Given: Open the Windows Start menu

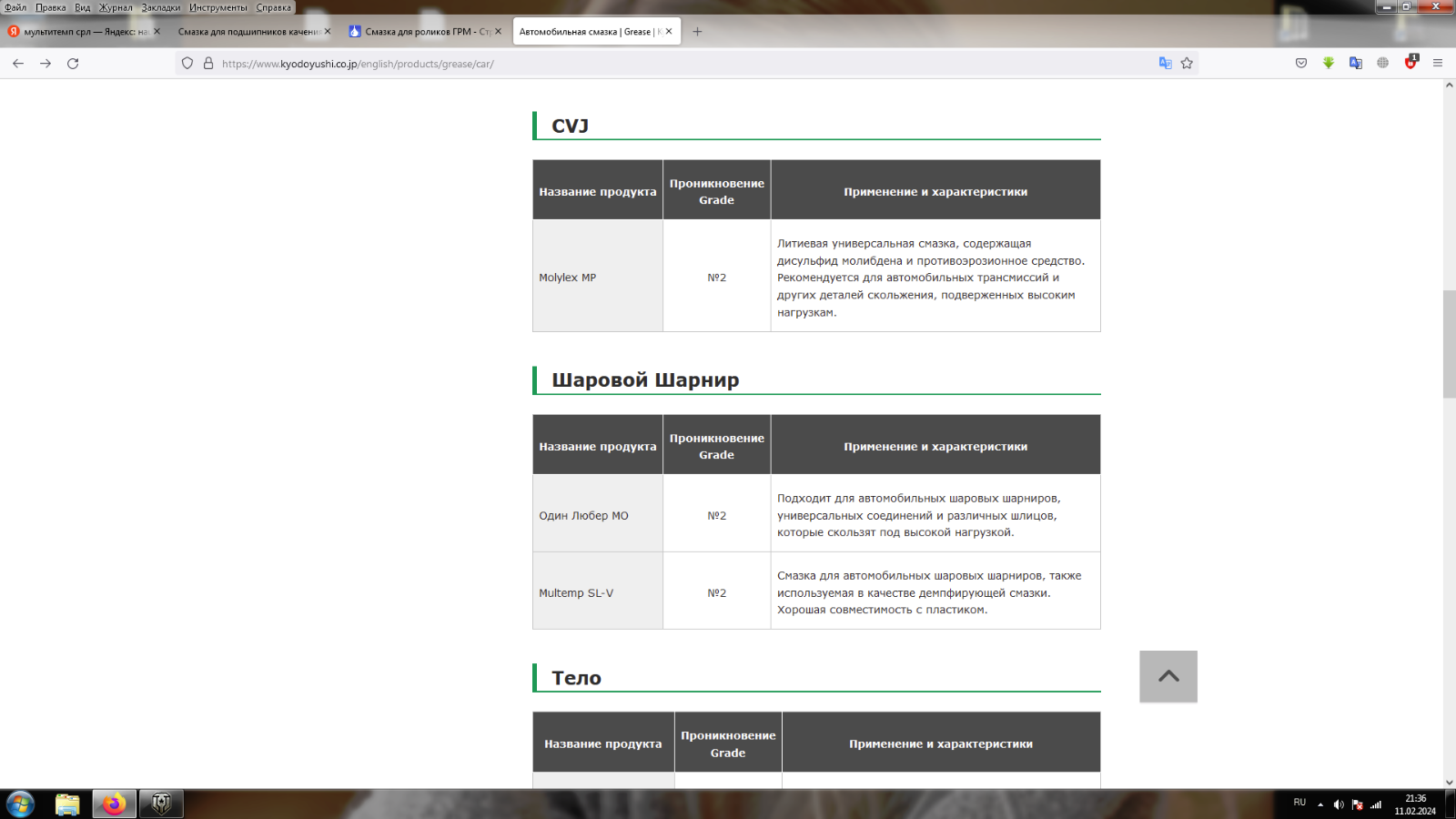Looking at the screenshot, I should click(20, 804).
